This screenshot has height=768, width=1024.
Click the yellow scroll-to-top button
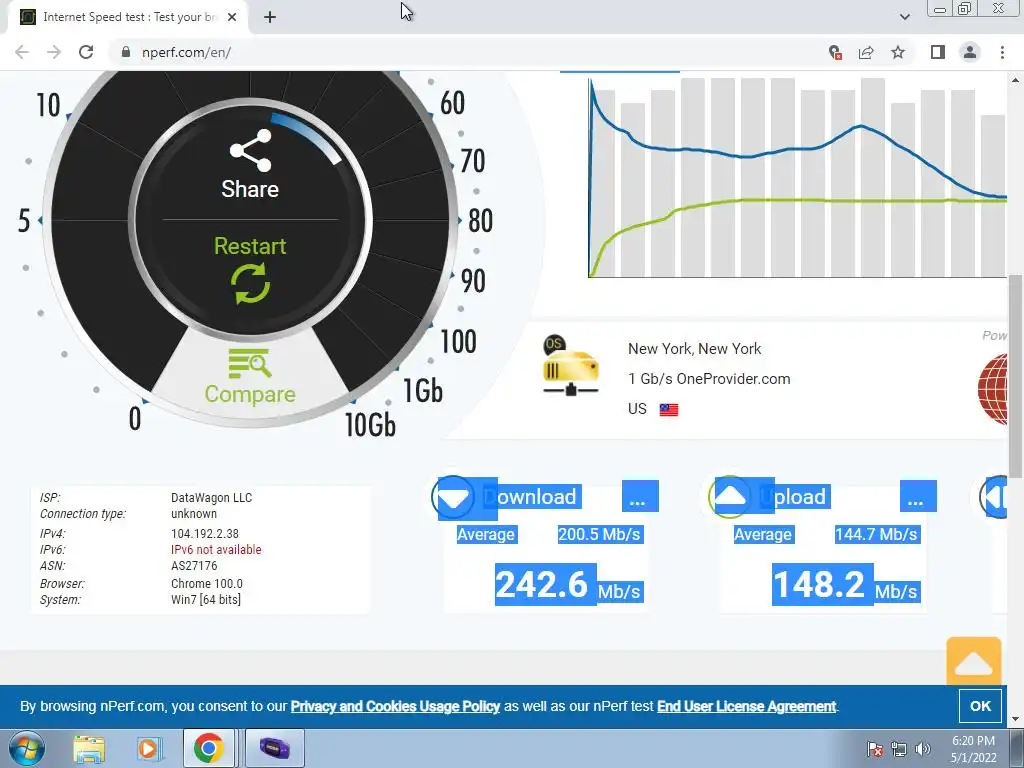(x=974, y=661)
